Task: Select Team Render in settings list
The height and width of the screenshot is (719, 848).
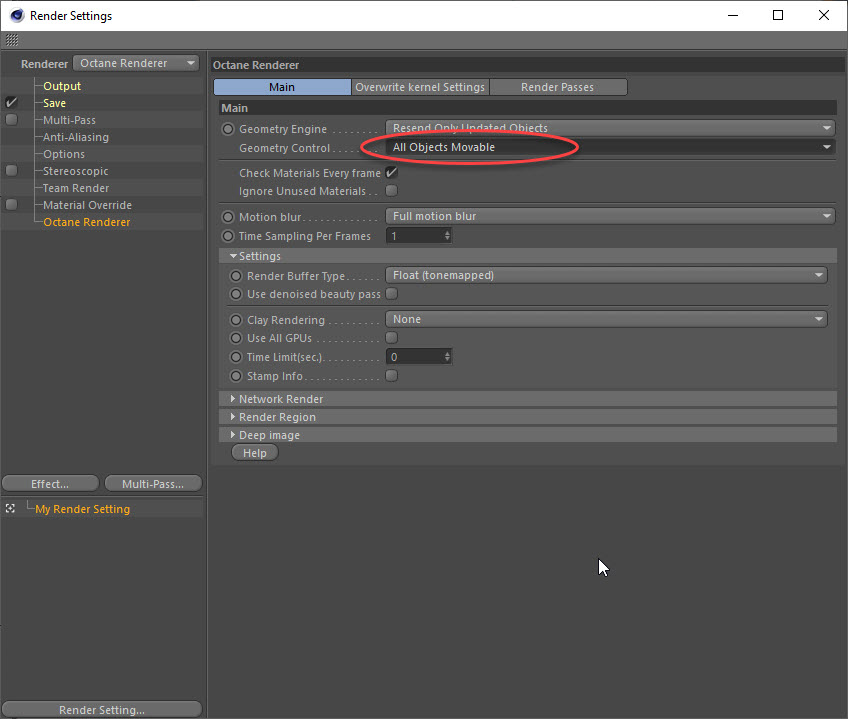Action: coord(76,188)
